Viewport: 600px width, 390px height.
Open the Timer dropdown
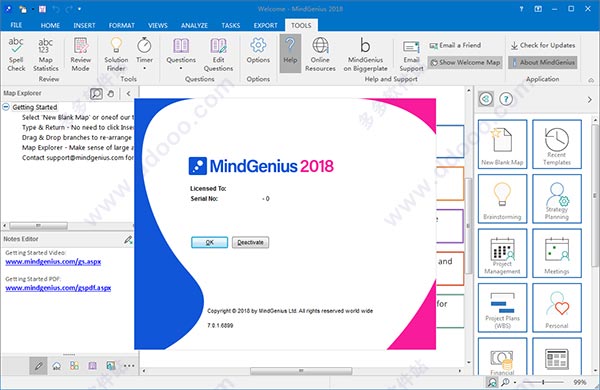tap(144, 54)
